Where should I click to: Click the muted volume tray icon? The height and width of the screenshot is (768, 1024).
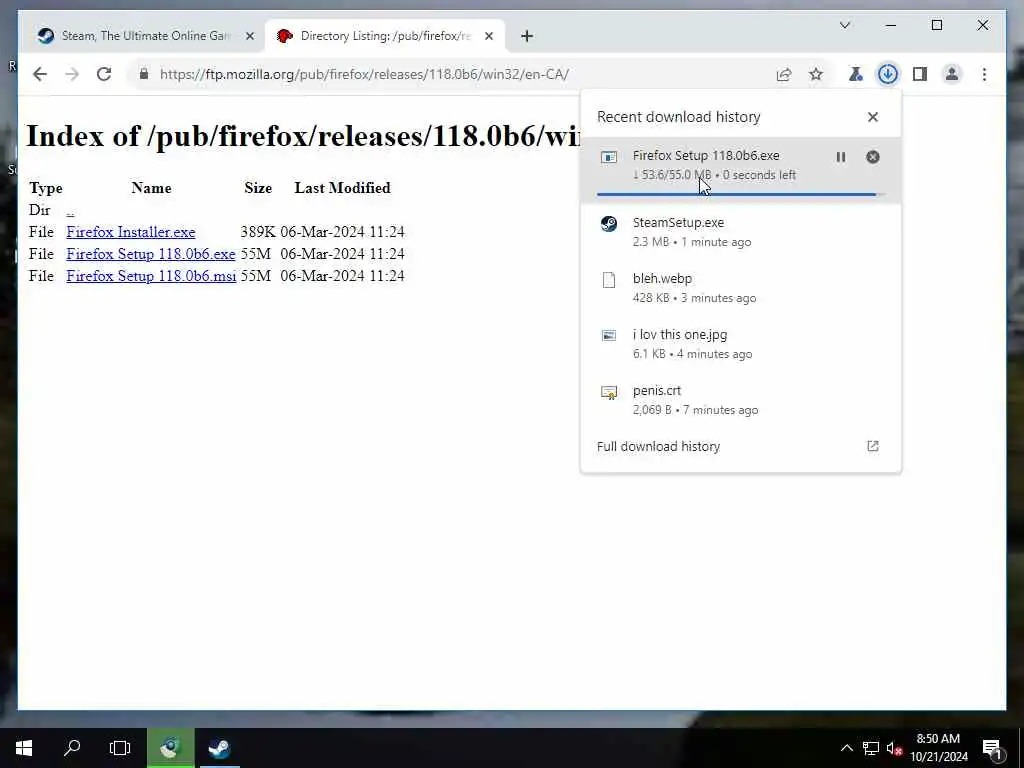click(x=894, y=749)
